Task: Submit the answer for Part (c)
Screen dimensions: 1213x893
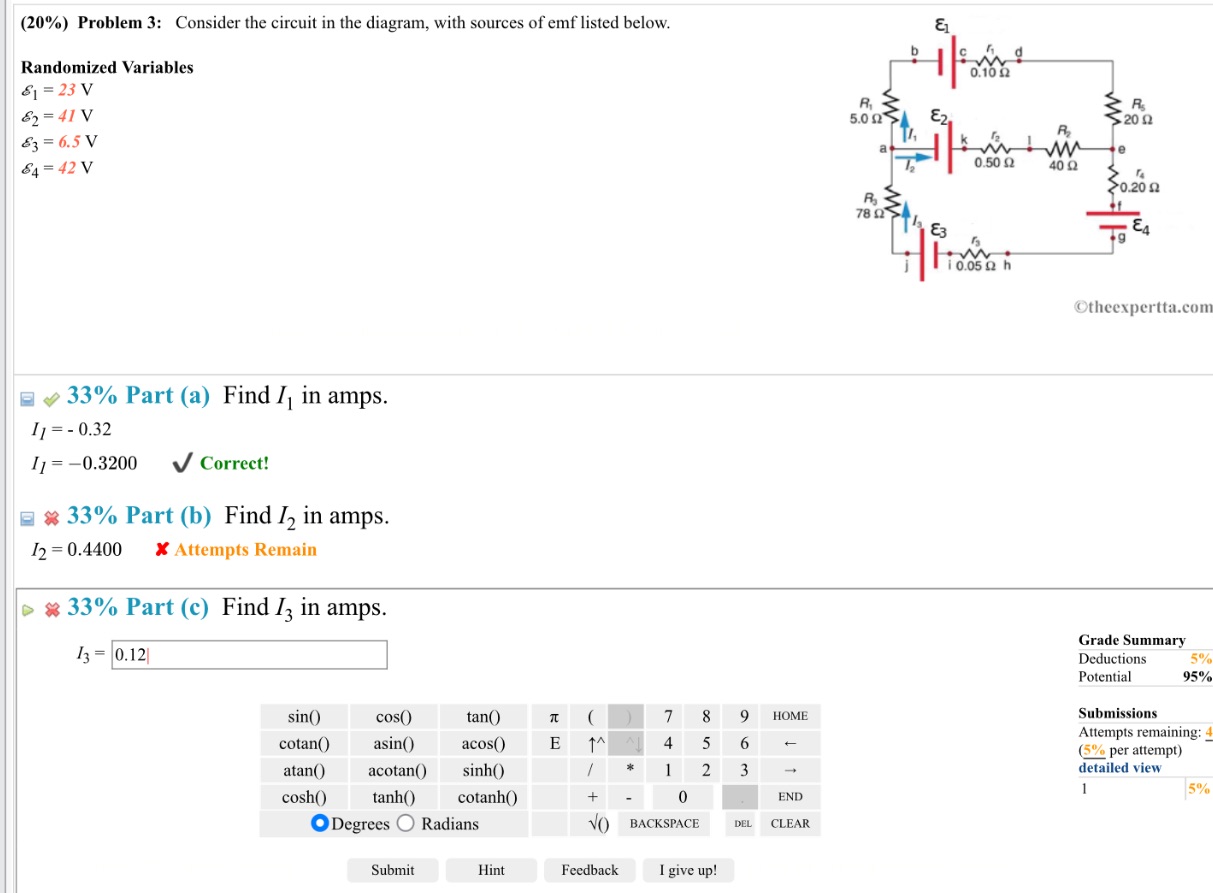Action: click(x=392, y=870)
